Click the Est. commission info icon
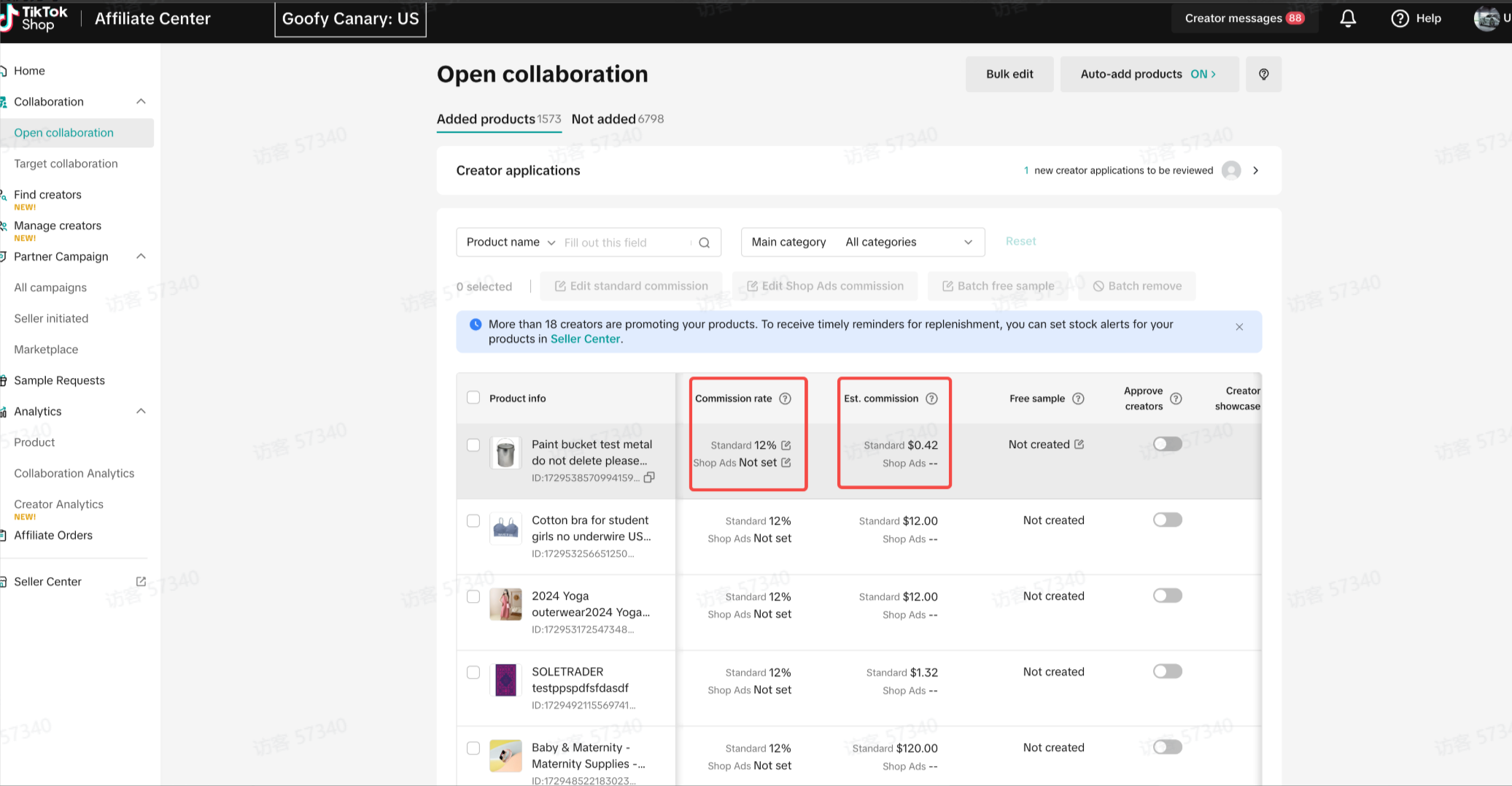Screen dimensions: 1512x786 (x=931, y=398)
